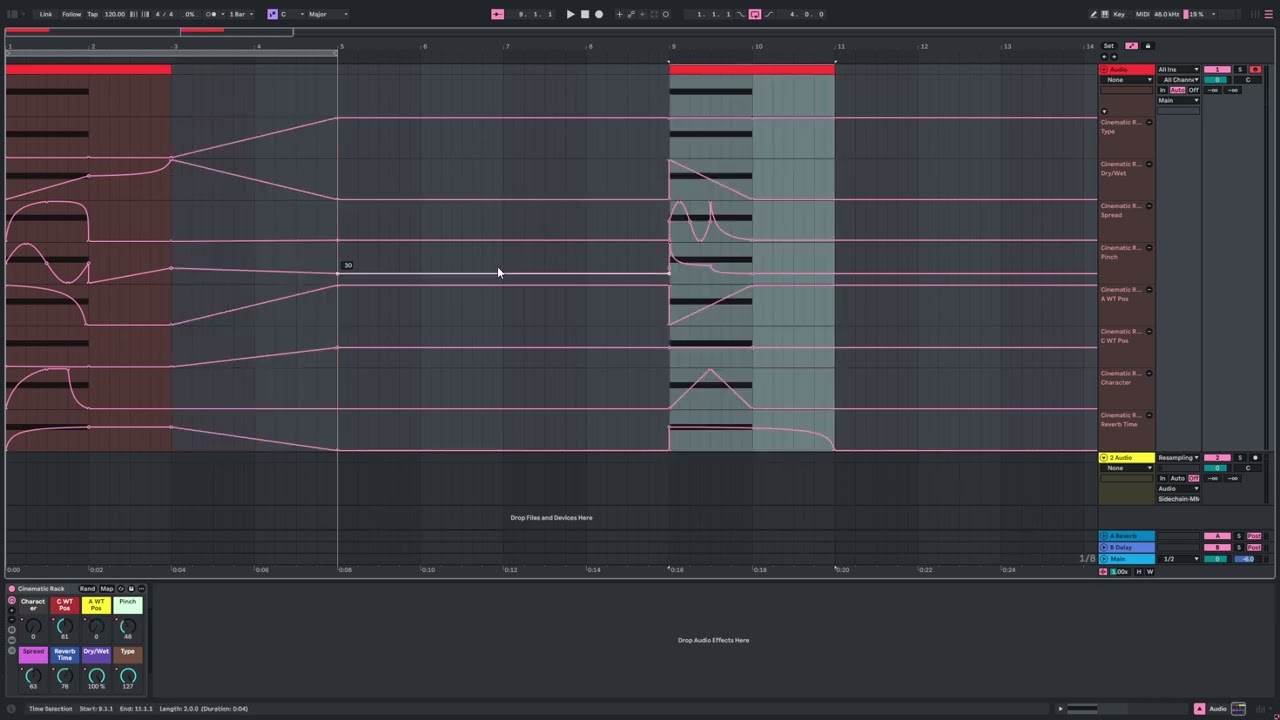The height and width of the screenshot is (720, 1280).
Task: Go to next locator arrow
Action: pos(1112,57)
